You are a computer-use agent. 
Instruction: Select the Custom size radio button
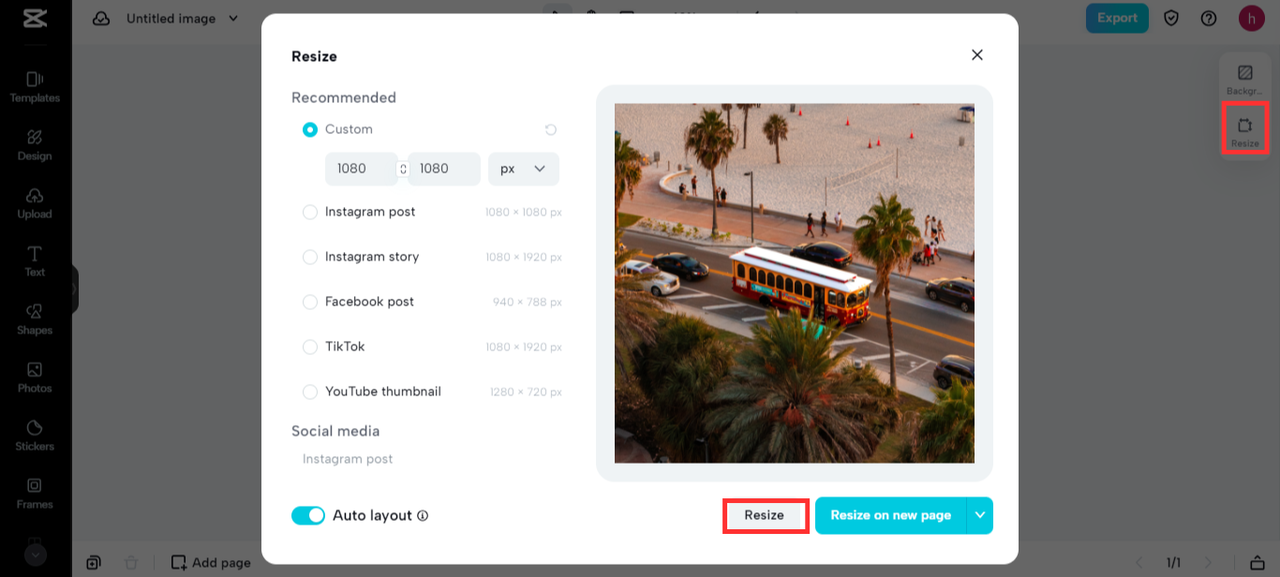click(310, 129)
